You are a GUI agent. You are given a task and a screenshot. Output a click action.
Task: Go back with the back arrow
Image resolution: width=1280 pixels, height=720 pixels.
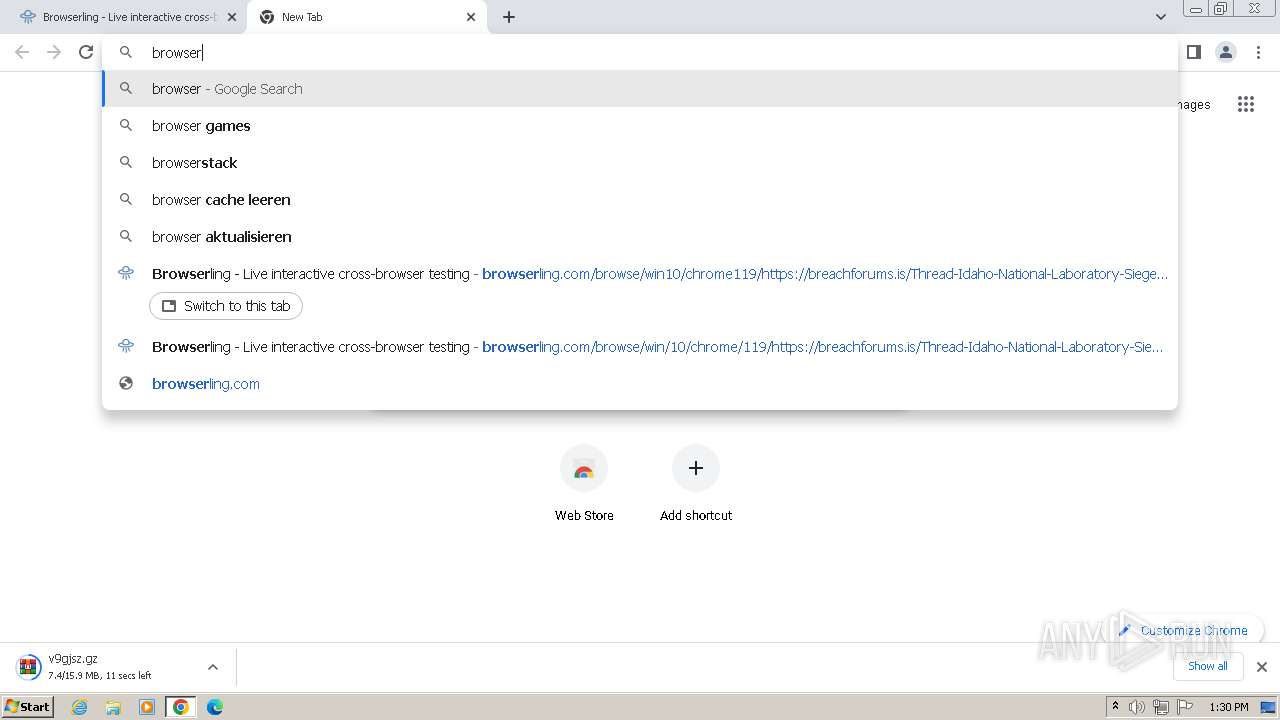point(22,52)
